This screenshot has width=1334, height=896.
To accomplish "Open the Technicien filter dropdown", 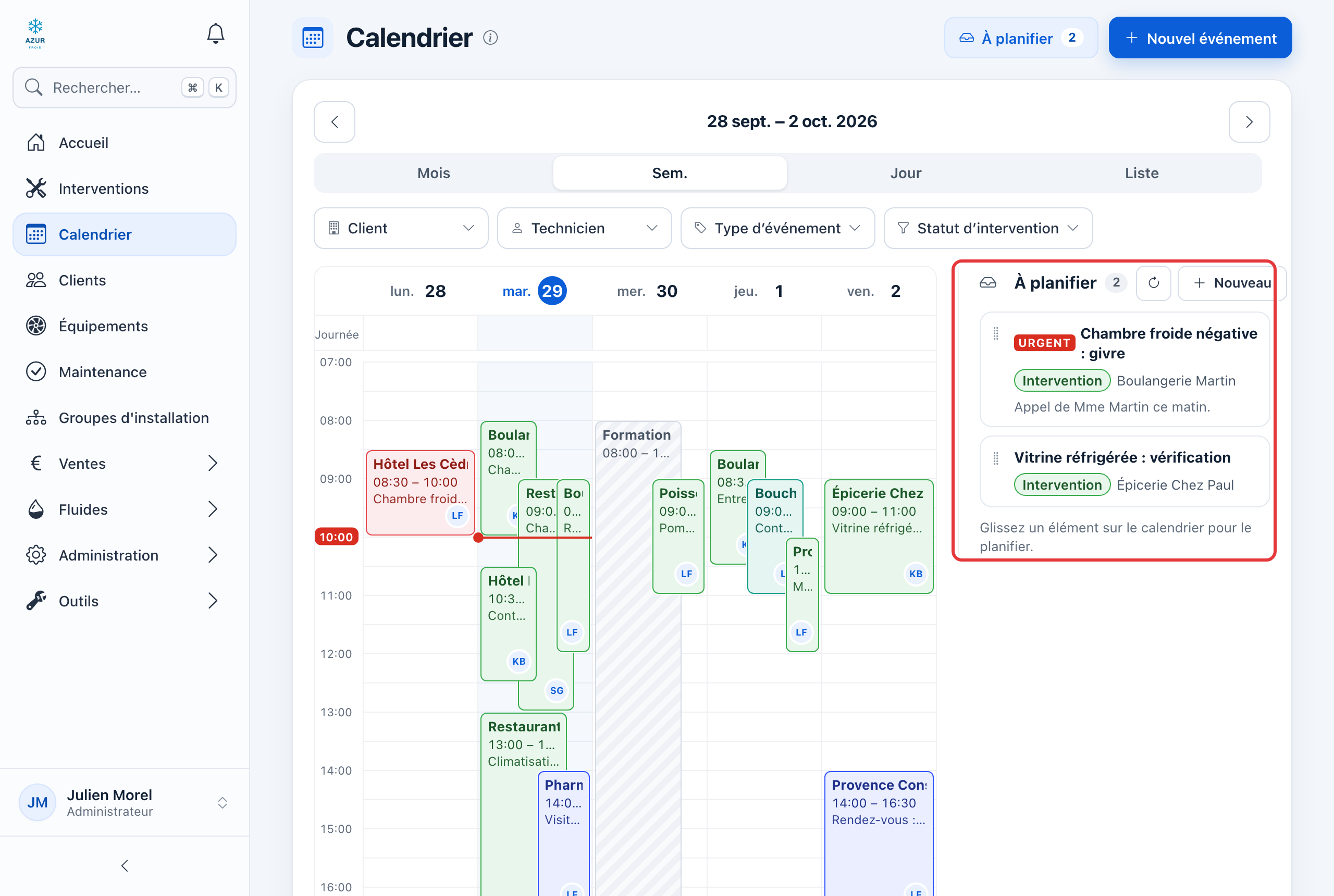I will tap(584, 228).
